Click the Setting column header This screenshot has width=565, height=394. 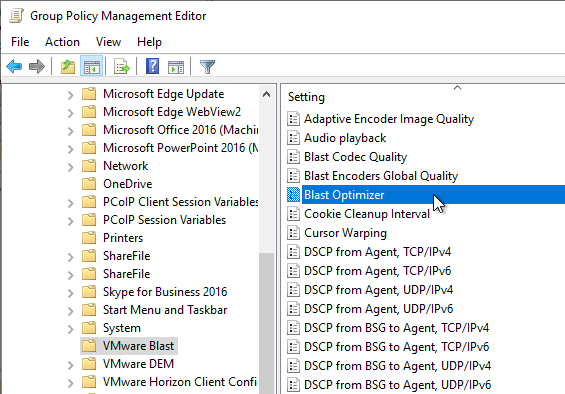pyautogui.click(x=306, y=97)
